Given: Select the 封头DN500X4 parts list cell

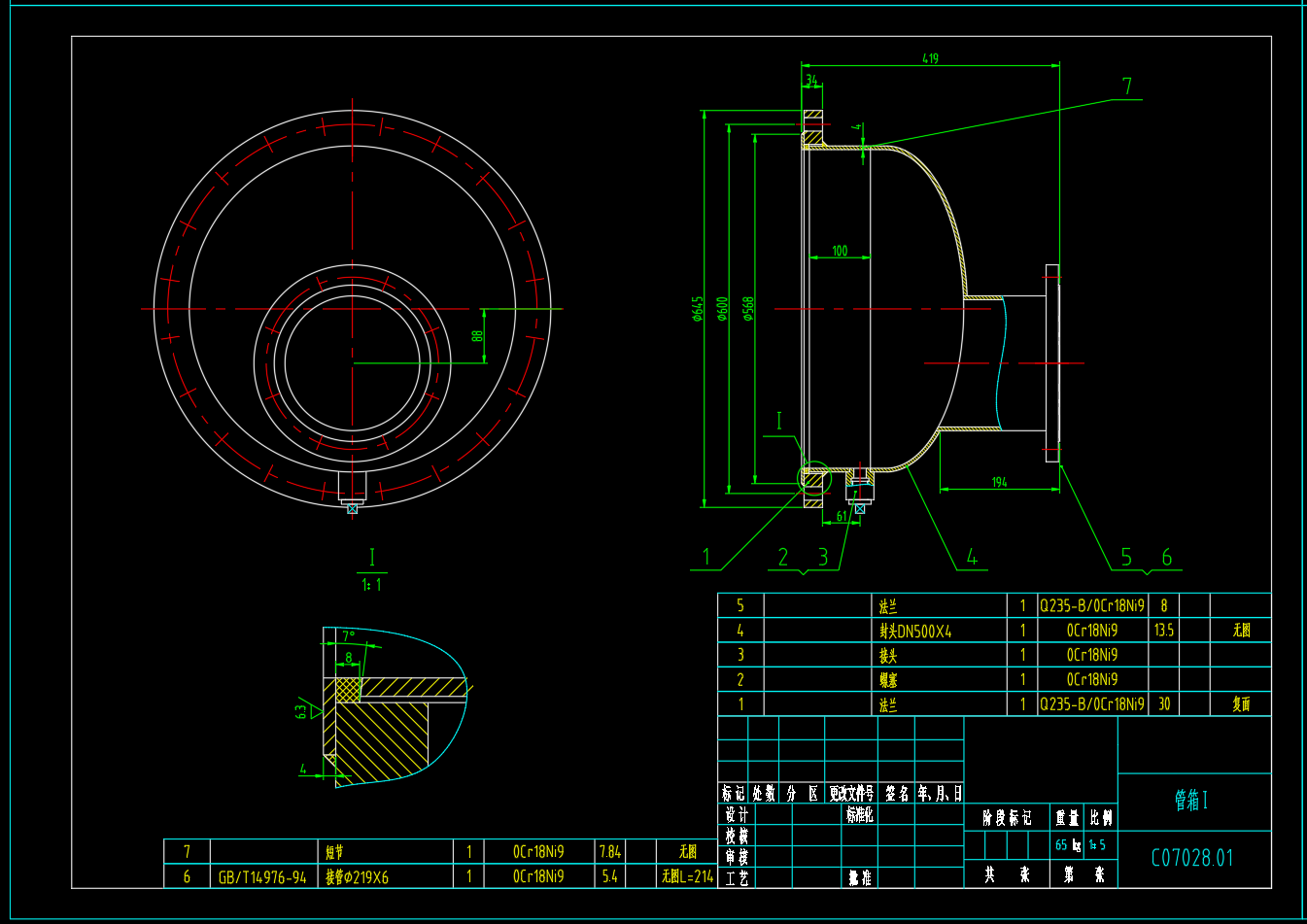Looking at the screenshot, I should pyautogui.click(x=915, y=632).
